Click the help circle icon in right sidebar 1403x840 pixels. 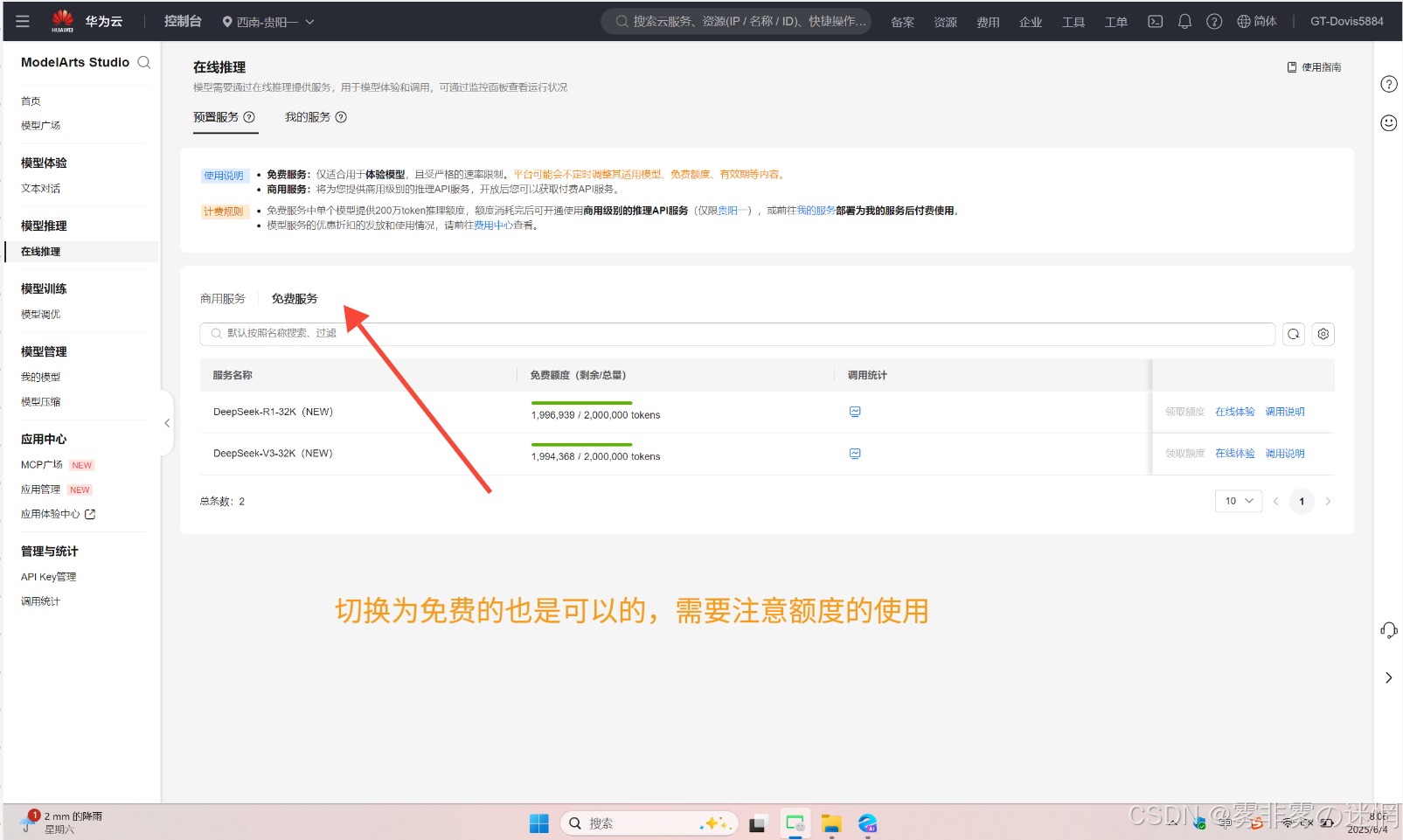1388,84
